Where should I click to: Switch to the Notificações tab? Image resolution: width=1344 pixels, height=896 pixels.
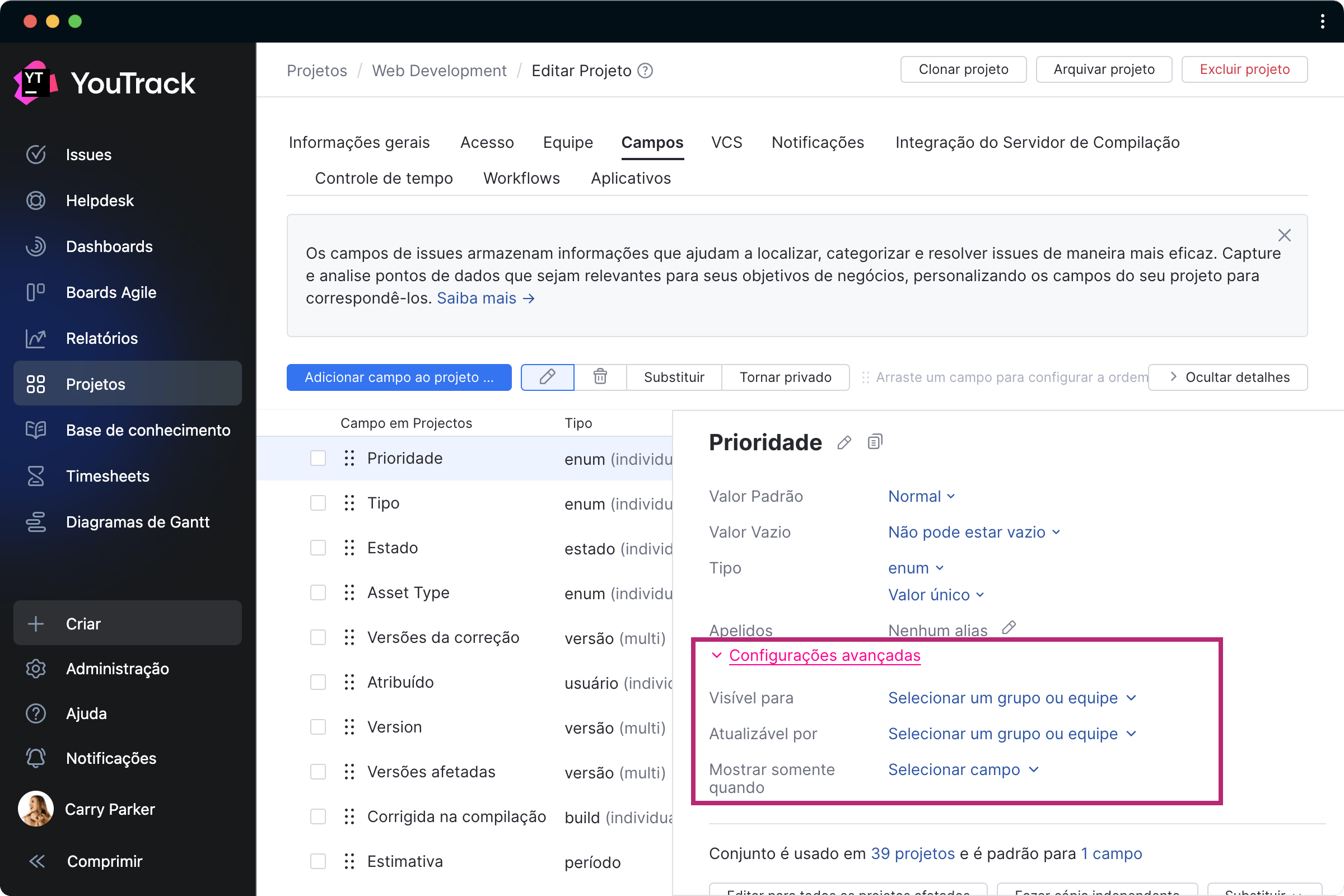817,142
